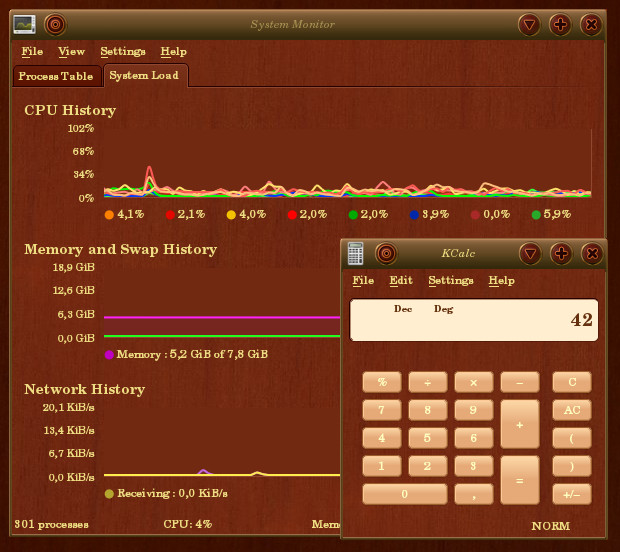Click the CPU History graph area

click(348, 163)
